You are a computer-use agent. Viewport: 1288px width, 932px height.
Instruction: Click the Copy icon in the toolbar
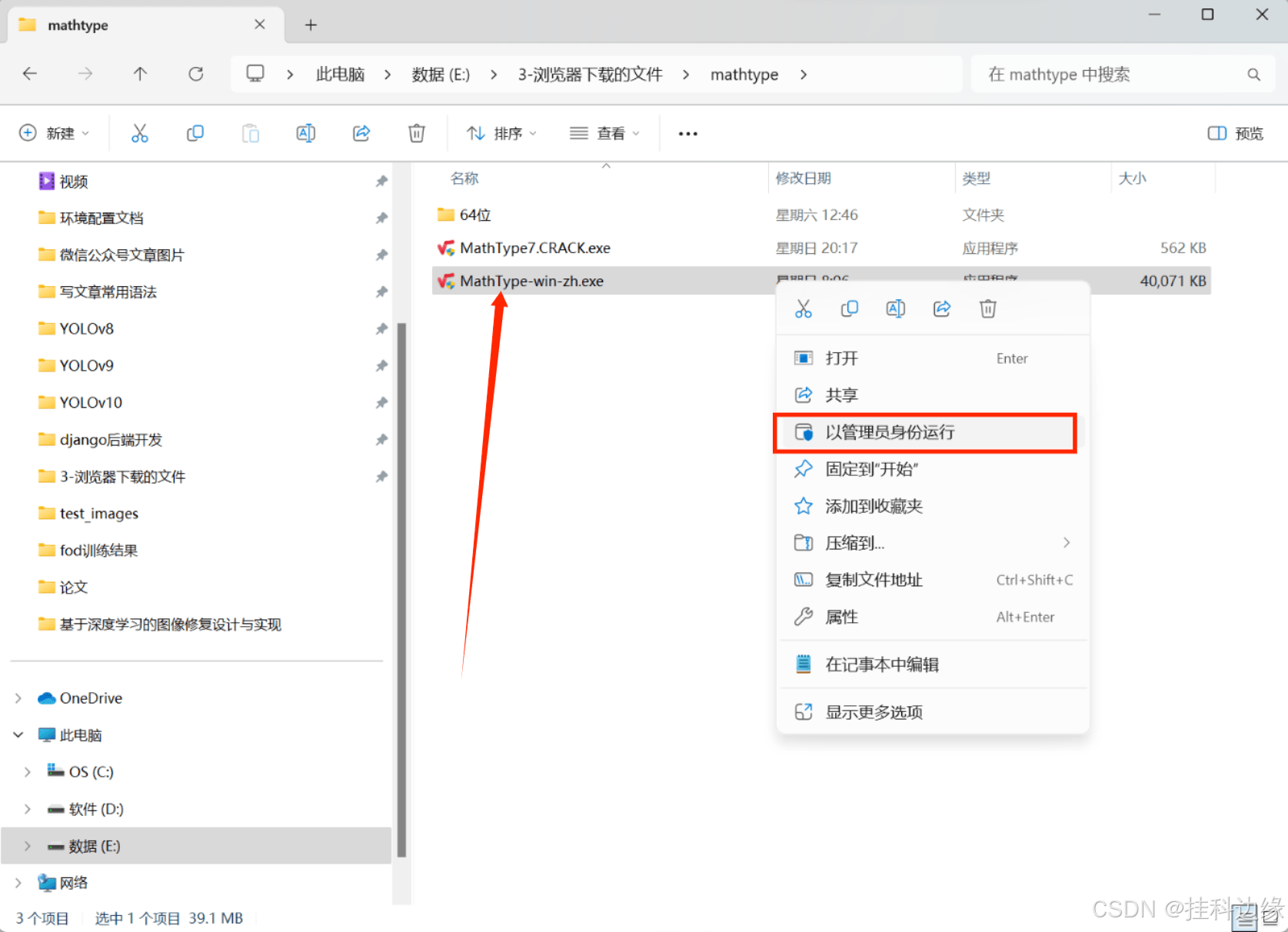coord(195,133)
